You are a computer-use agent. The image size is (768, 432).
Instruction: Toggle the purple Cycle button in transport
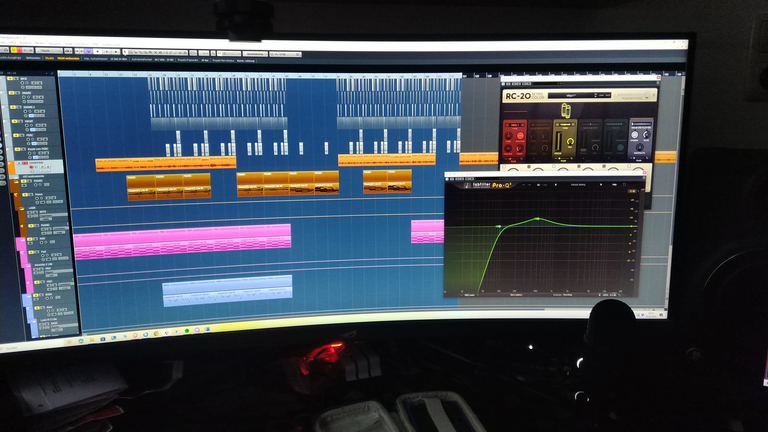[89, 51]
